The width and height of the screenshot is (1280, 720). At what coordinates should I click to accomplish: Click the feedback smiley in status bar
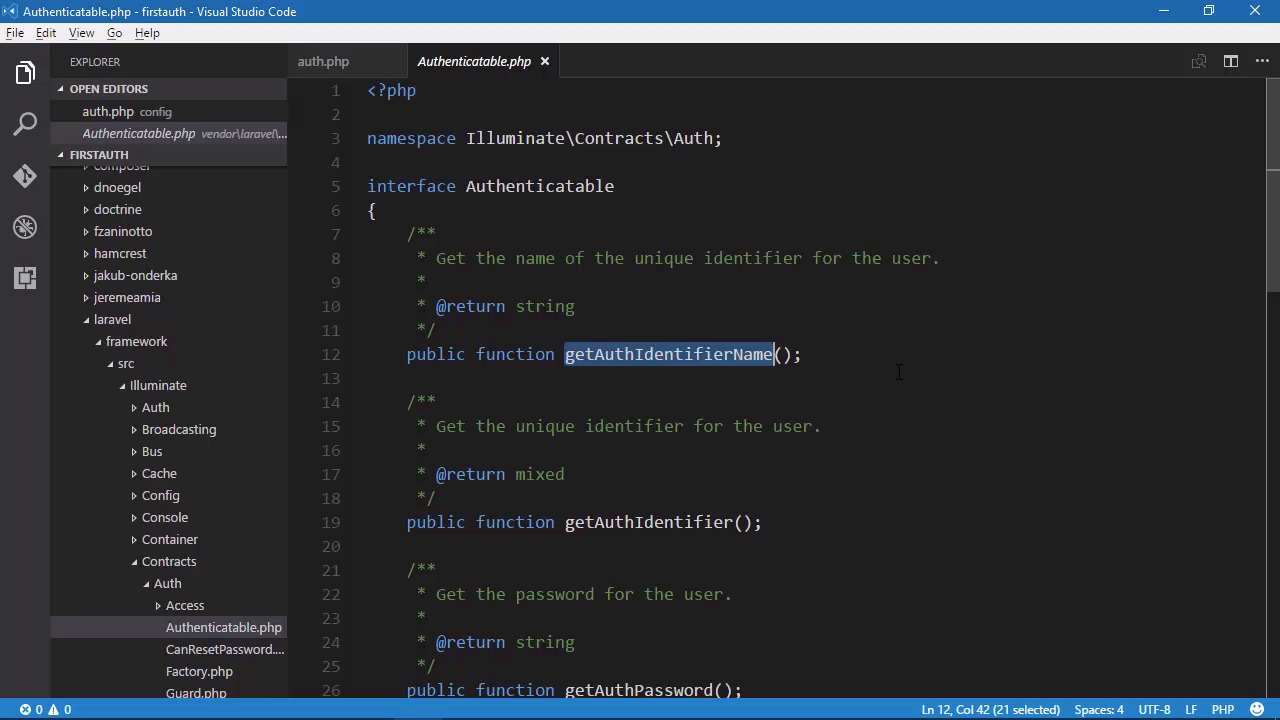coord(1256,709)
